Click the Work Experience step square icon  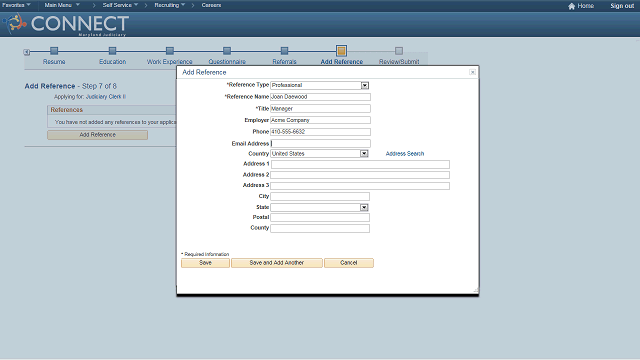[x=170, y=51]
